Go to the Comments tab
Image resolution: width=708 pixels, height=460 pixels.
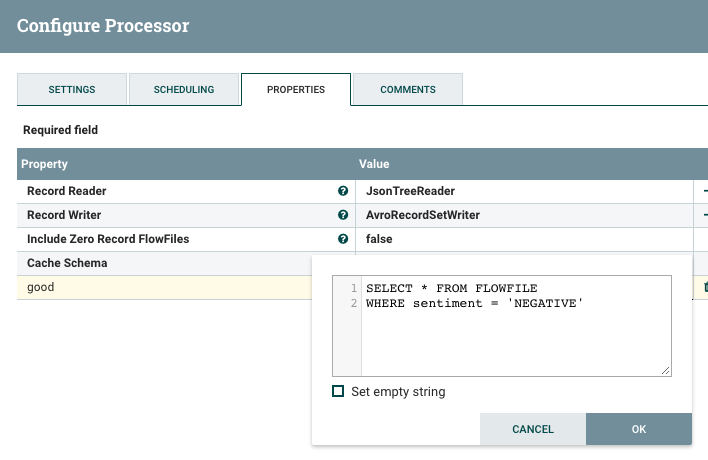coord(407,89)
